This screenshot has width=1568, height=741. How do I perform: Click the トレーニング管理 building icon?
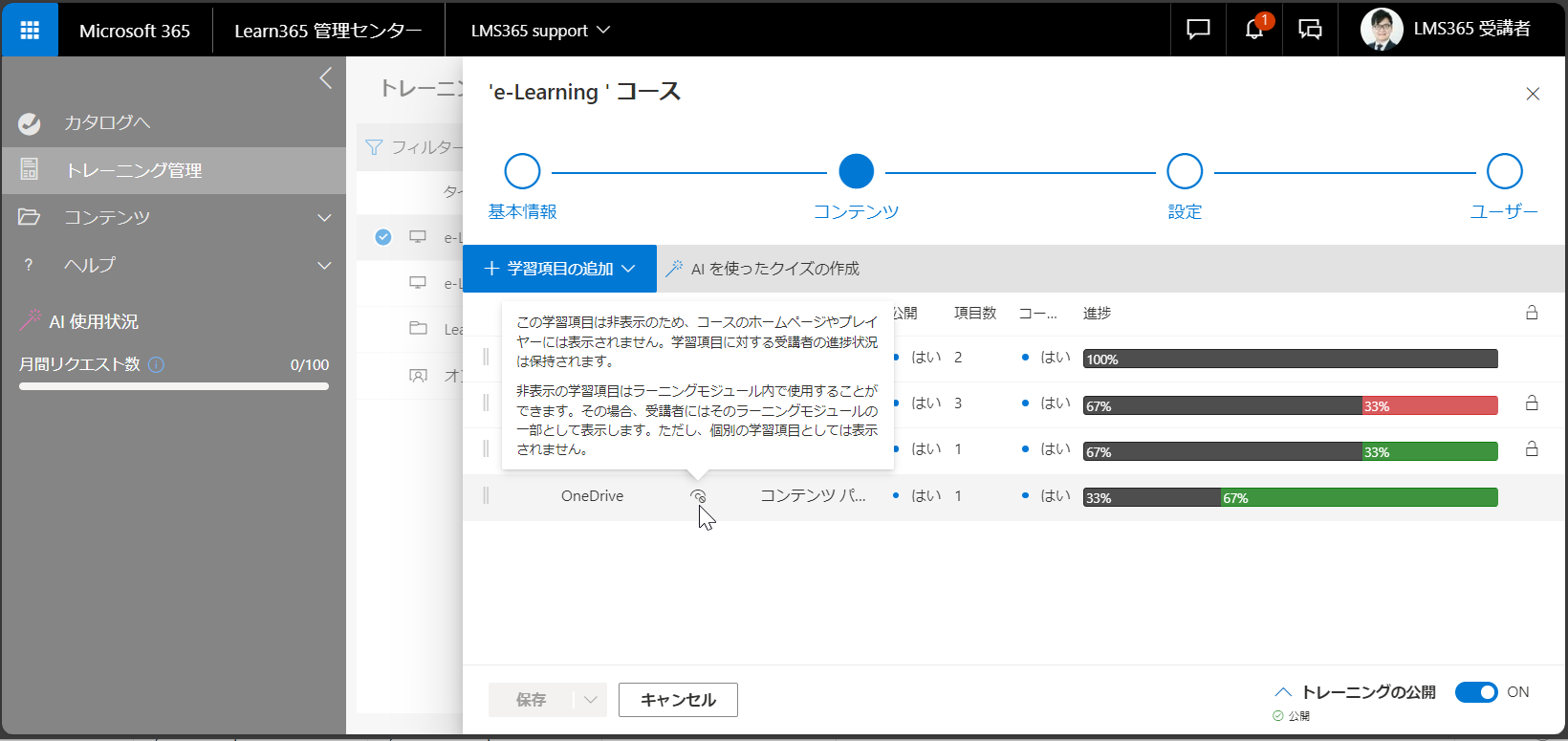[x=30, y=169]
